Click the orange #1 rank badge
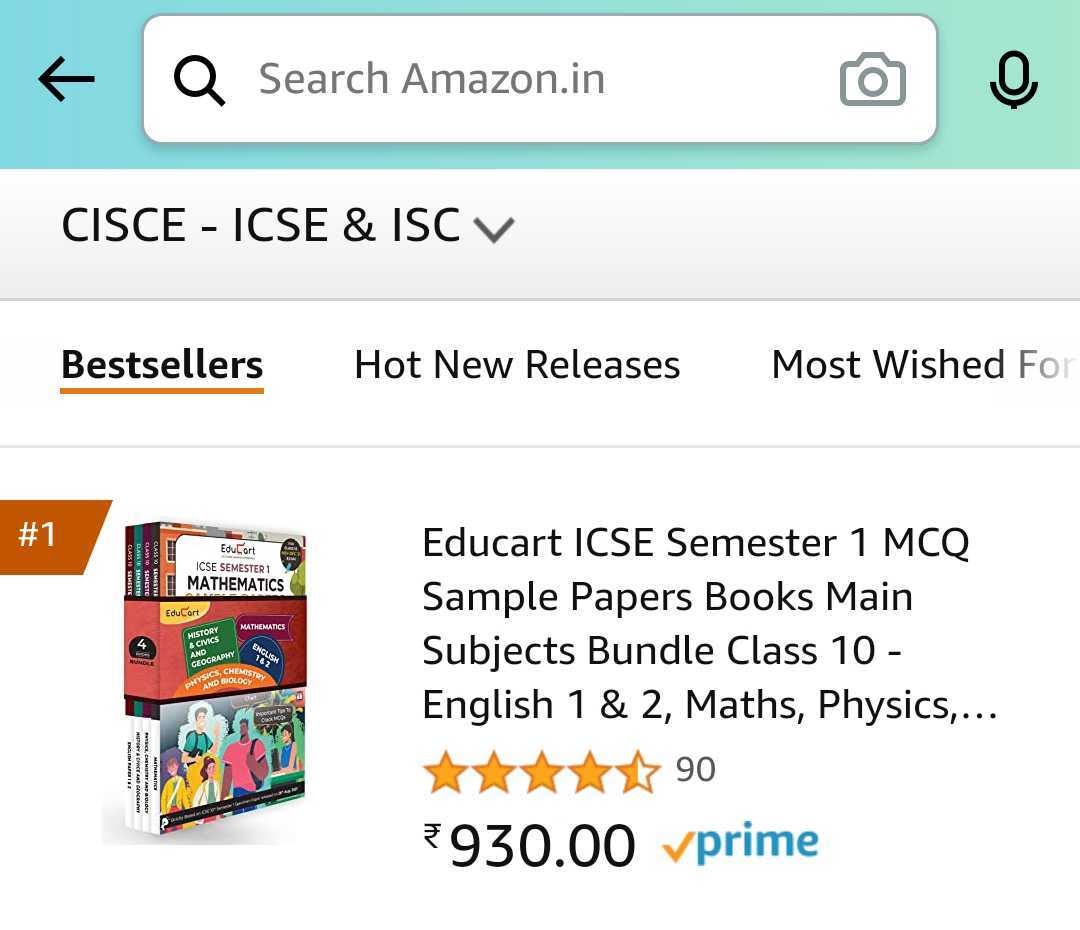1080x930 pixels. coord(45,536)
